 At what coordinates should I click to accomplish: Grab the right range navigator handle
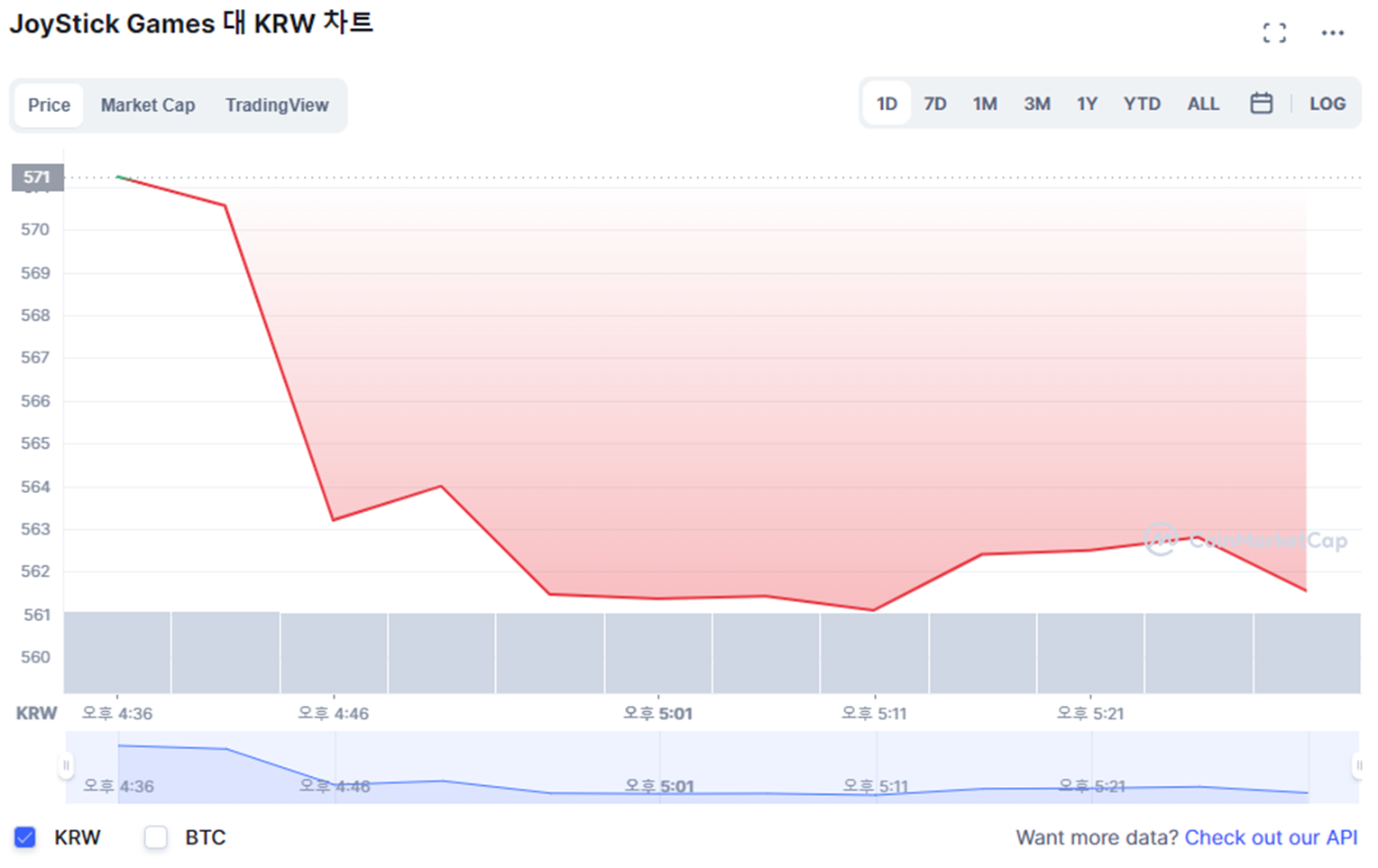pyautogui.click(x=1358, y=766)
